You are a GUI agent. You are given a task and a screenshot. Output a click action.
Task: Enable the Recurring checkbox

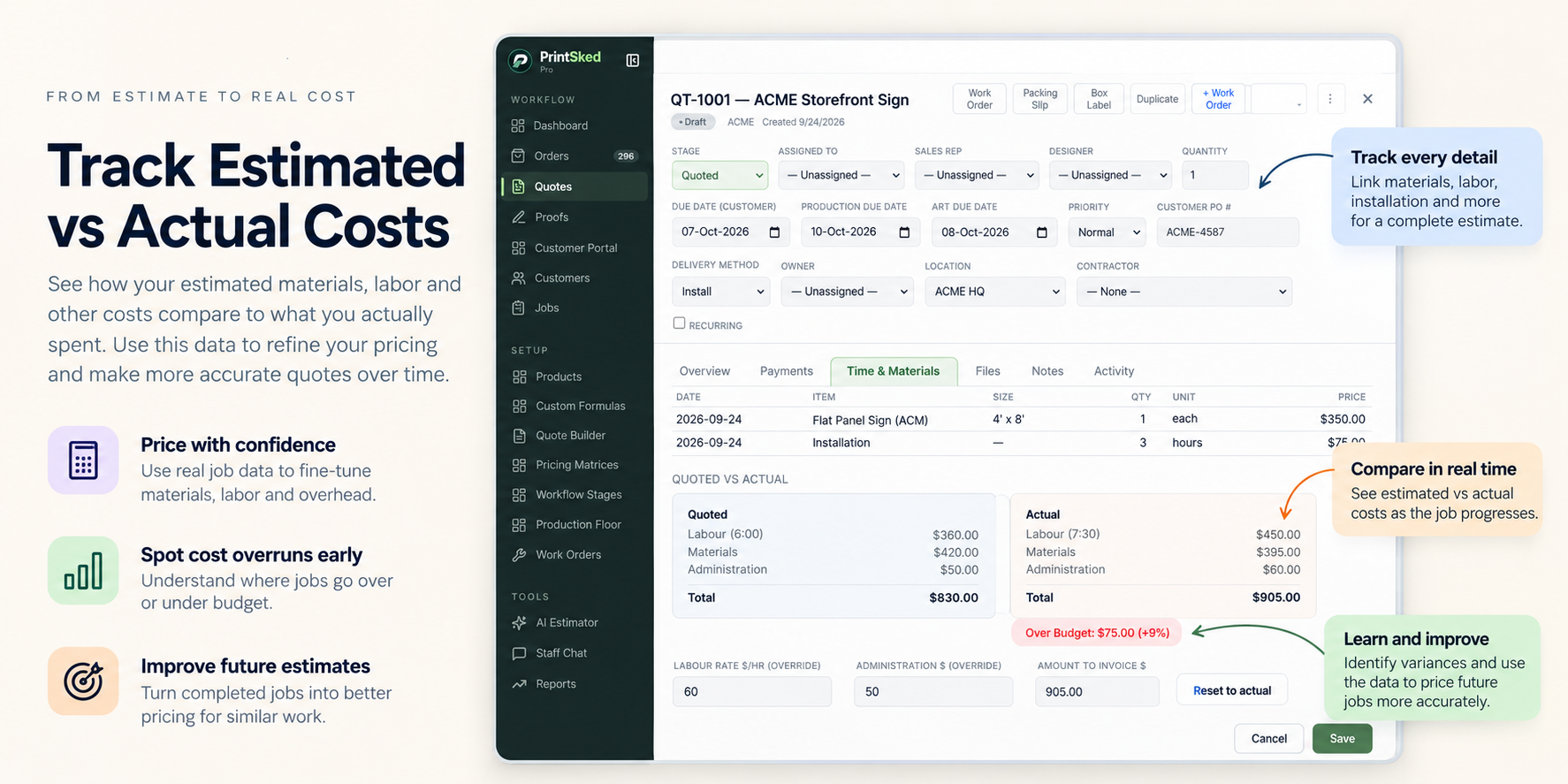click(679, 323)
